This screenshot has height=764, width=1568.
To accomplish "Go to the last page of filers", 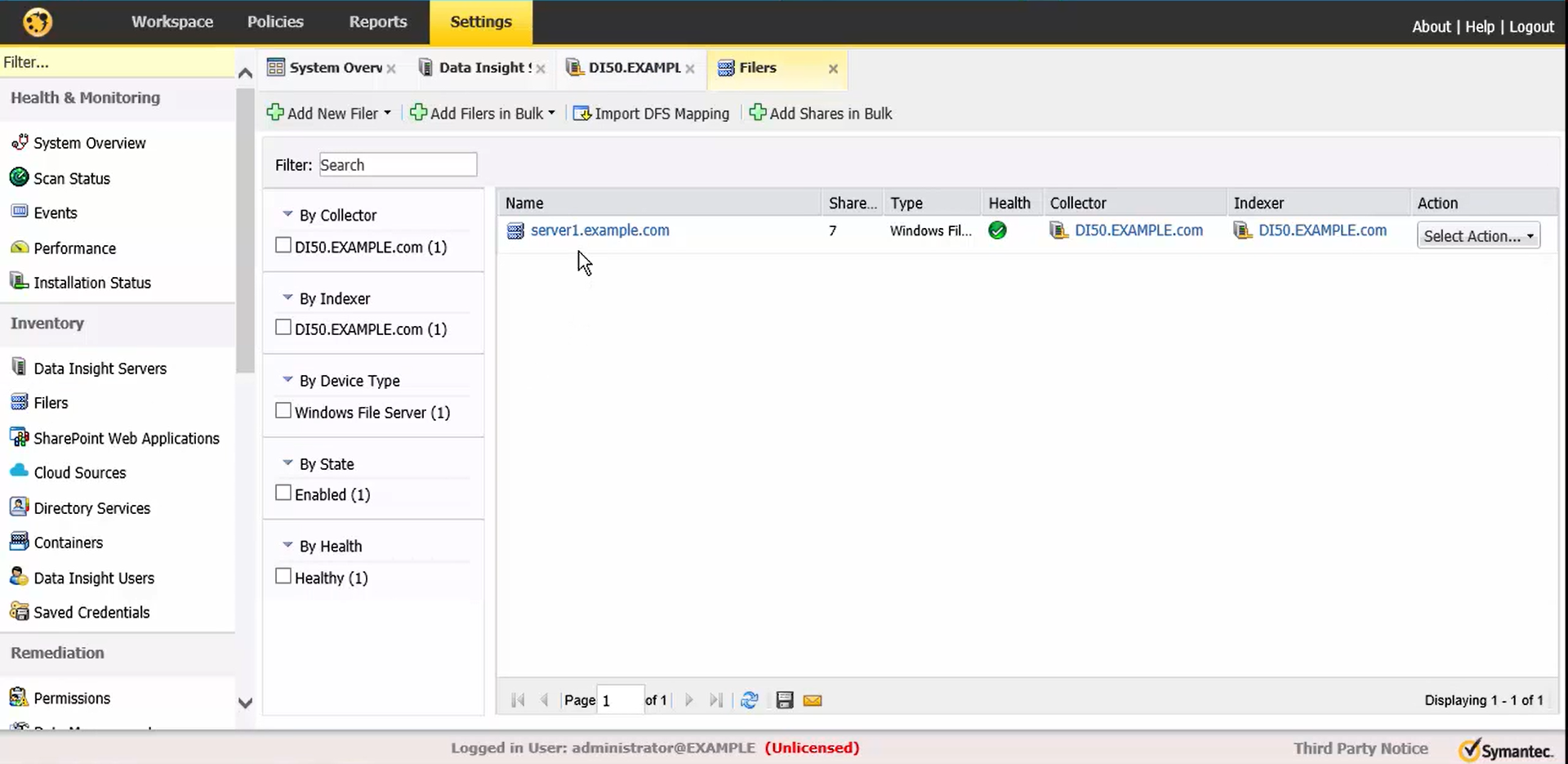I will (x=716, y=700).
